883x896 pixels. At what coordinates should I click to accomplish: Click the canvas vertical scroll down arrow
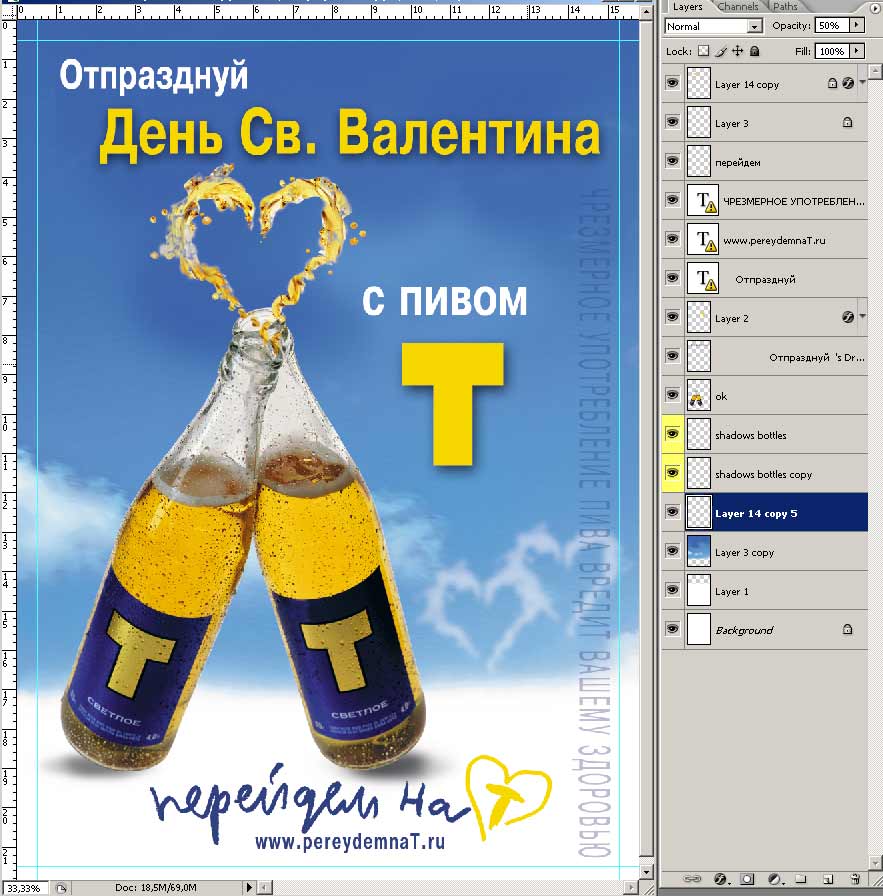coord(646,873)
